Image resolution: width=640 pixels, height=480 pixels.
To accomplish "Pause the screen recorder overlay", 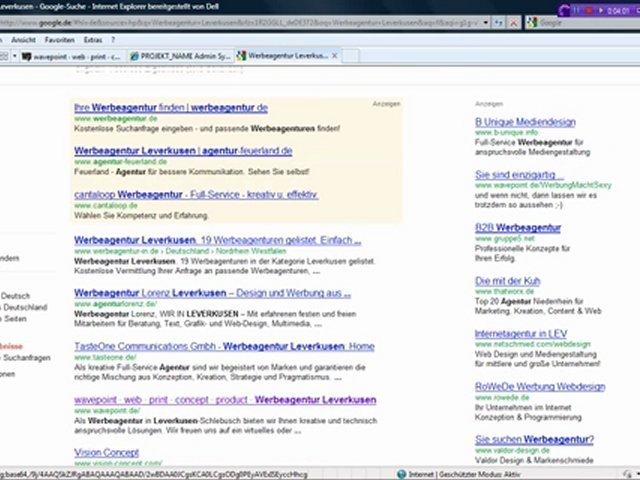I will tap(576, 11).
